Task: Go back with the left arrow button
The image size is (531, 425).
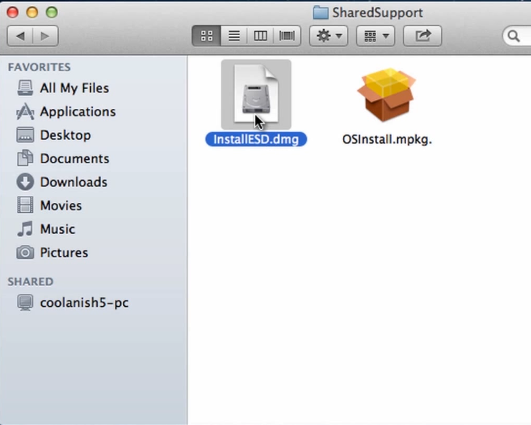Action: (x=20, y=36)
